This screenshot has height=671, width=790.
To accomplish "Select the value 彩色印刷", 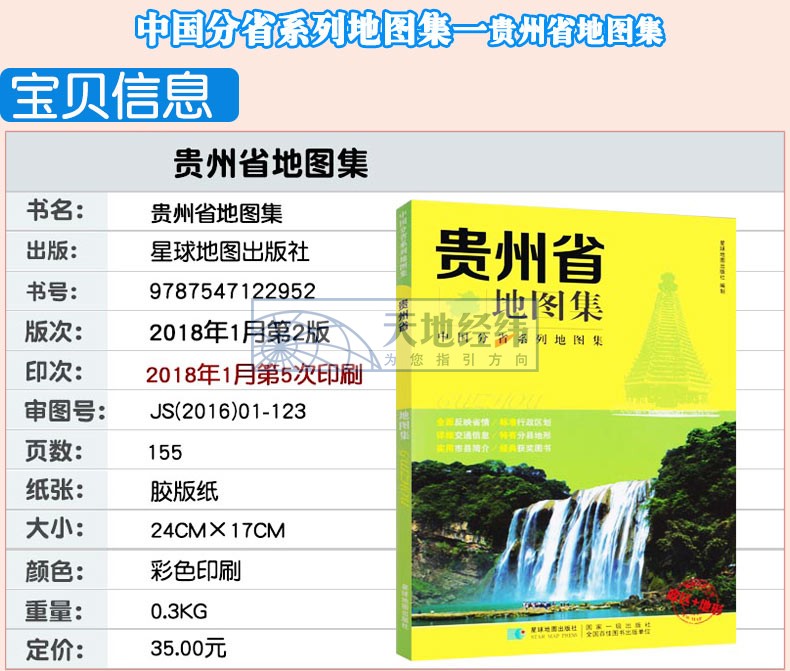I will (195, 571).
